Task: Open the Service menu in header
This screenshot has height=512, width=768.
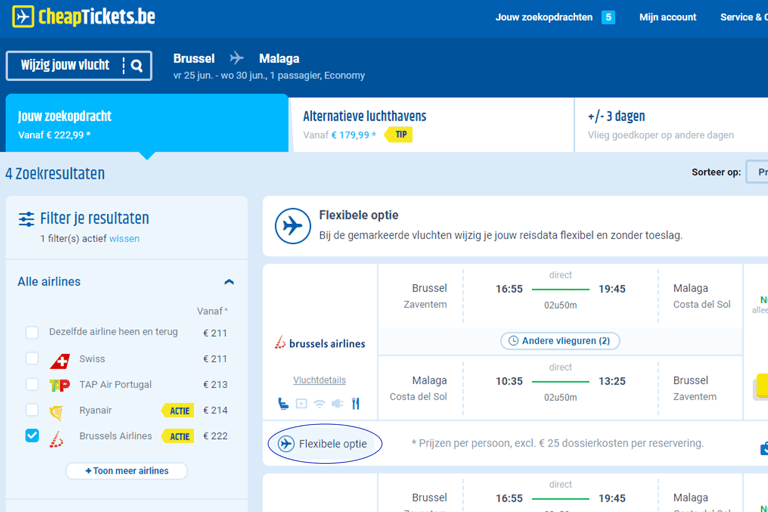Action: point(744,17)
